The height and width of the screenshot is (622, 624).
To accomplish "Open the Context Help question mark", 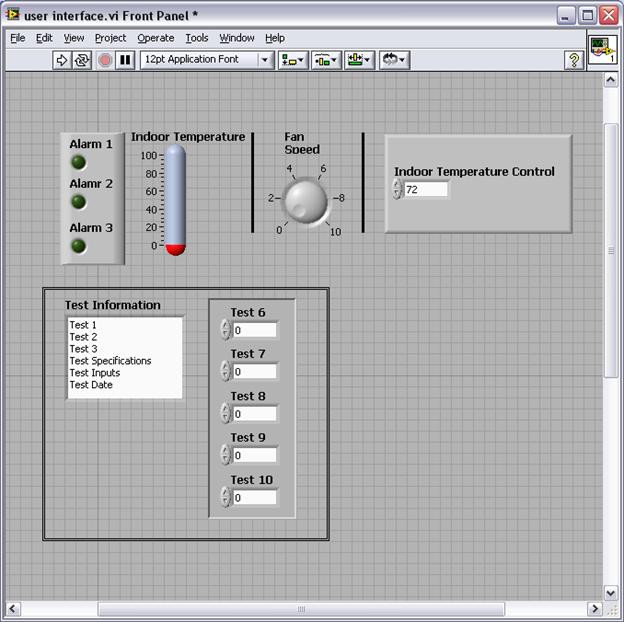I will tap(574, 60).
